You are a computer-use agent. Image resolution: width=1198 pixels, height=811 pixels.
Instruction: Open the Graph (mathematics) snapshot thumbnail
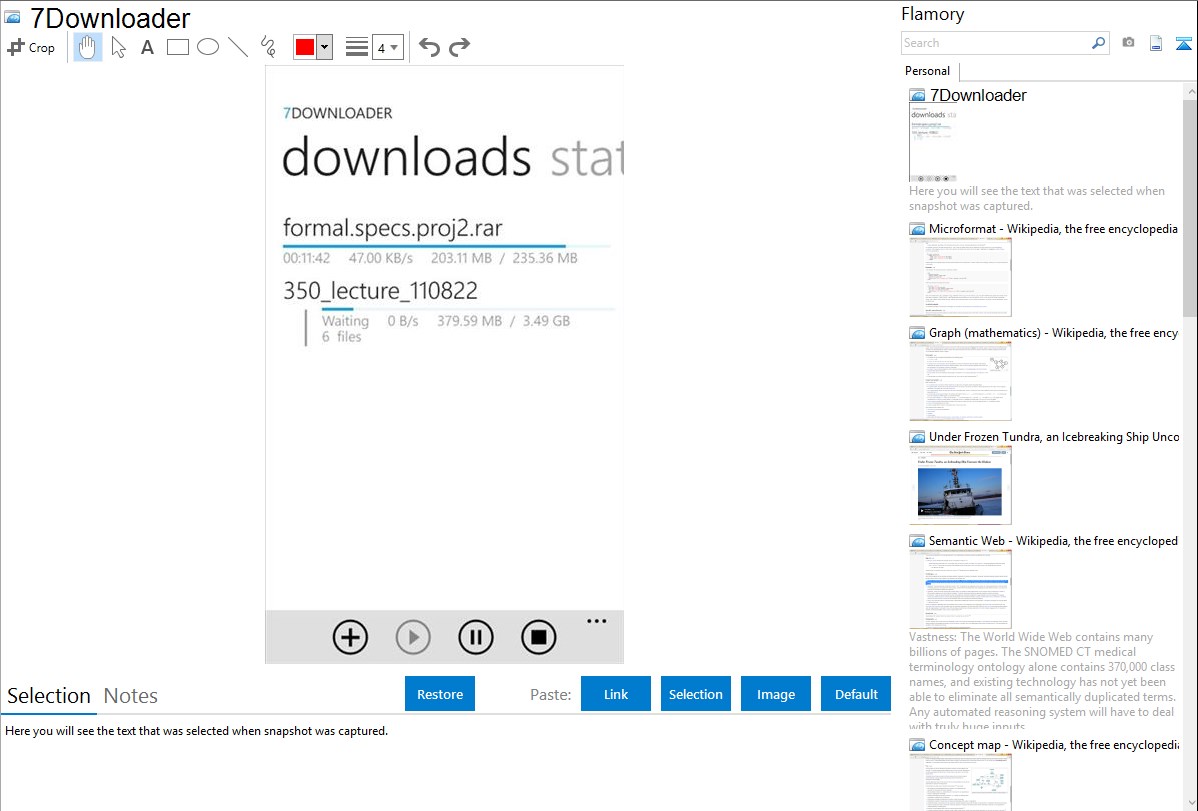tap(960, 381)
